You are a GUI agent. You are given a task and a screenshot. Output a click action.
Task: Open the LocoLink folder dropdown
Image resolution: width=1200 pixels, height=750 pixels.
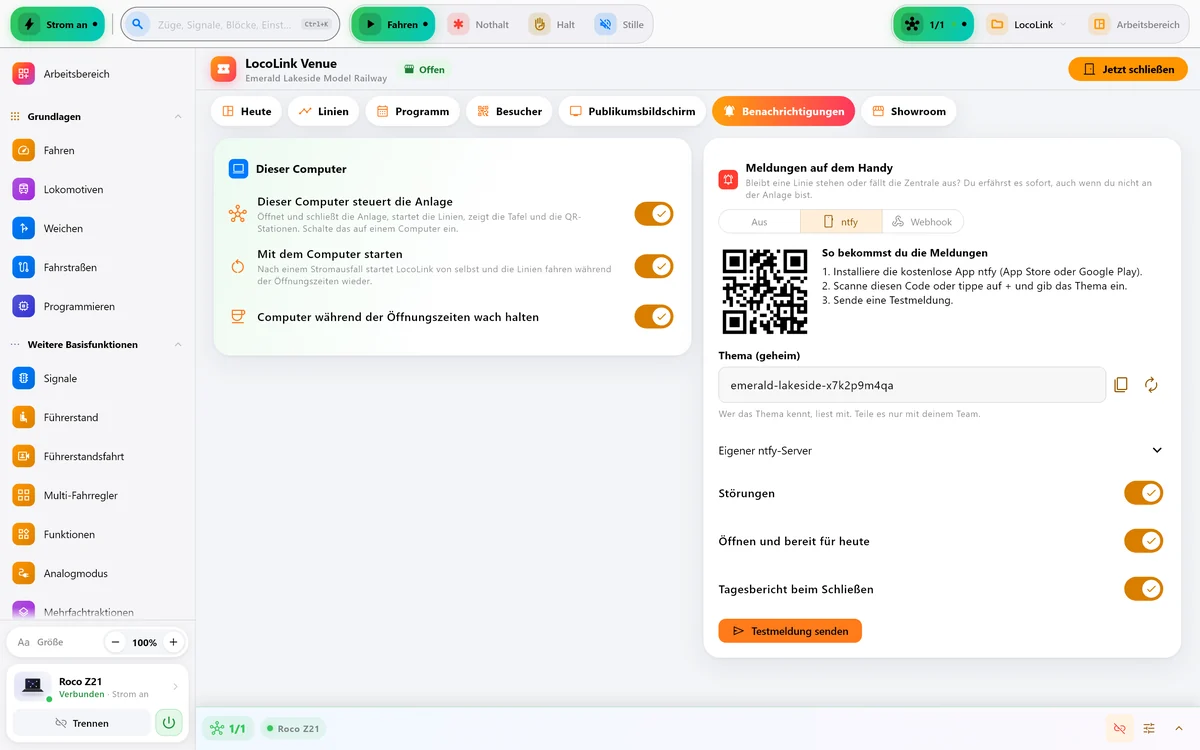[x=1028, y=24]
